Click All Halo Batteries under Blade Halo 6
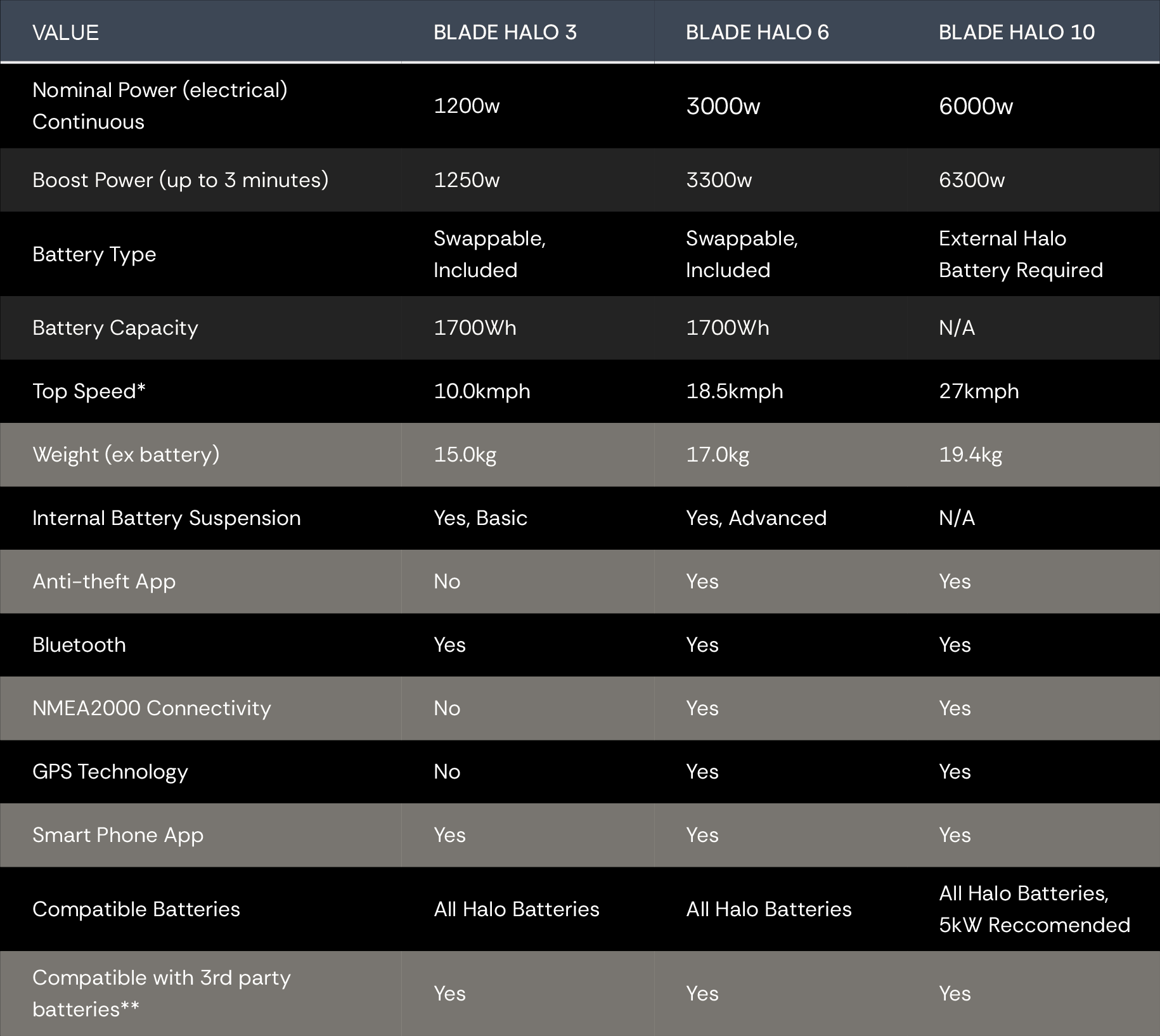The height and width of the screenshot is (1036, 1160). tap(769, 909)
